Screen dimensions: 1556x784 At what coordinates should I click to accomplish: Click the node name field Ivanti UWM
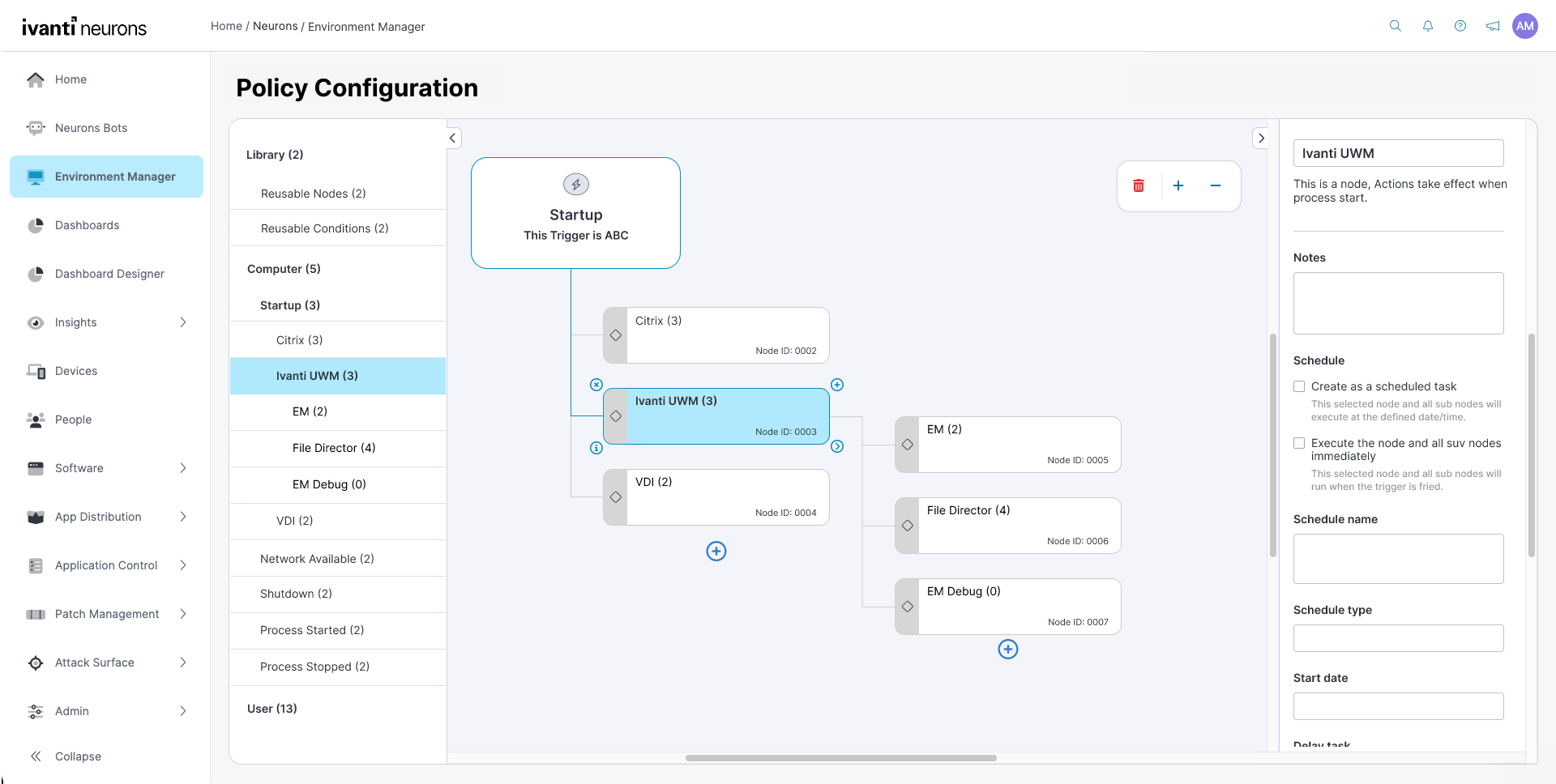1399,153
